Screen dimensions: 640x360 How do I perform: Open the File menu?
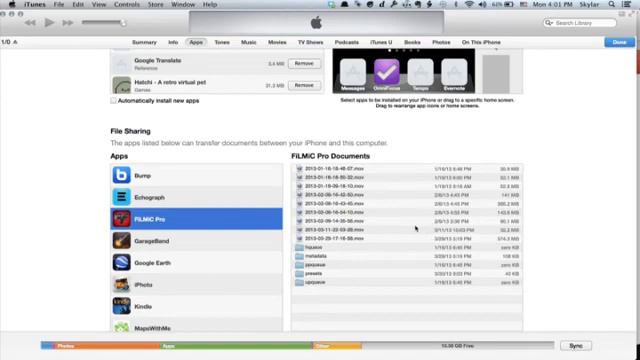[59, 4]
